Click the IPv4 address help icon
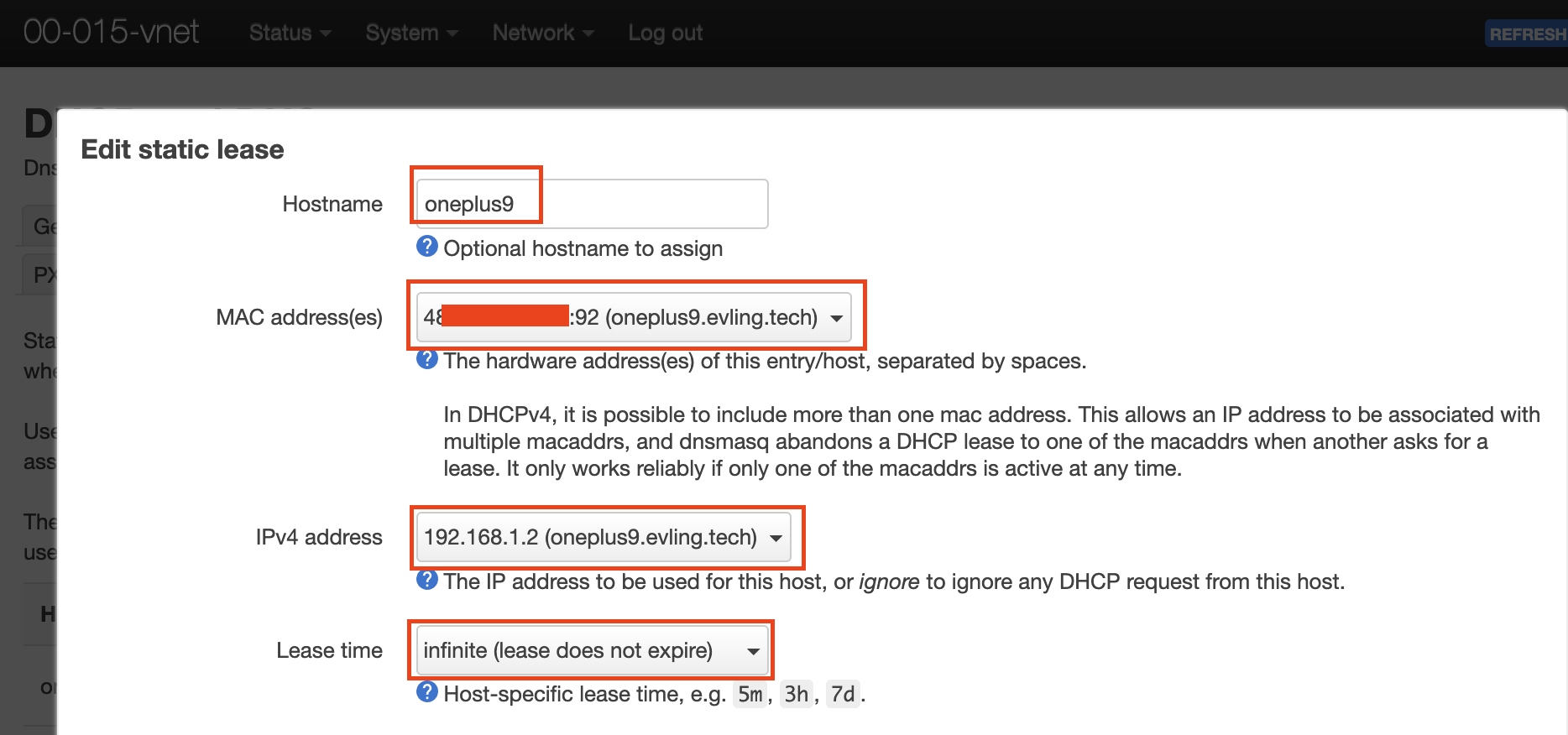 [427, 580]
